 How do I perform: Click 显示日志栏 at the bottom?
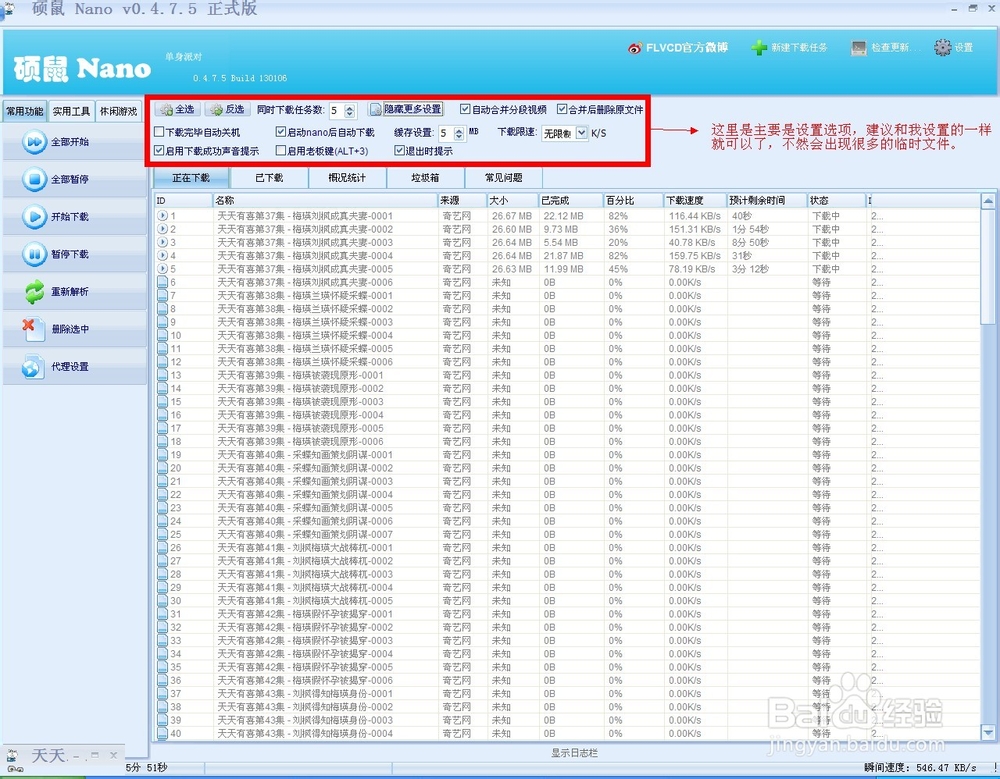click(574, 753)
